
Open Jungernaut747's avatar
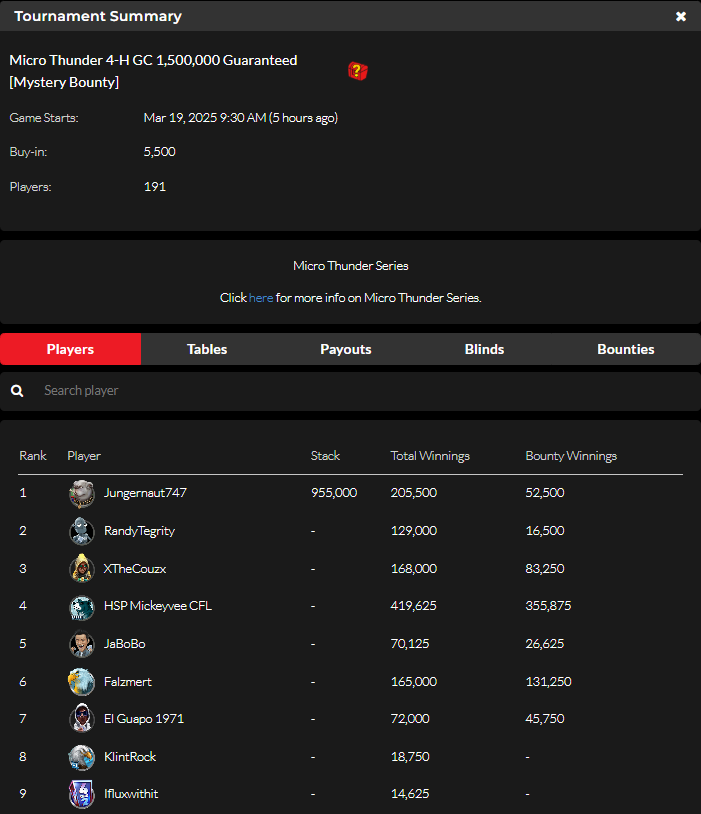pos(82,493)
